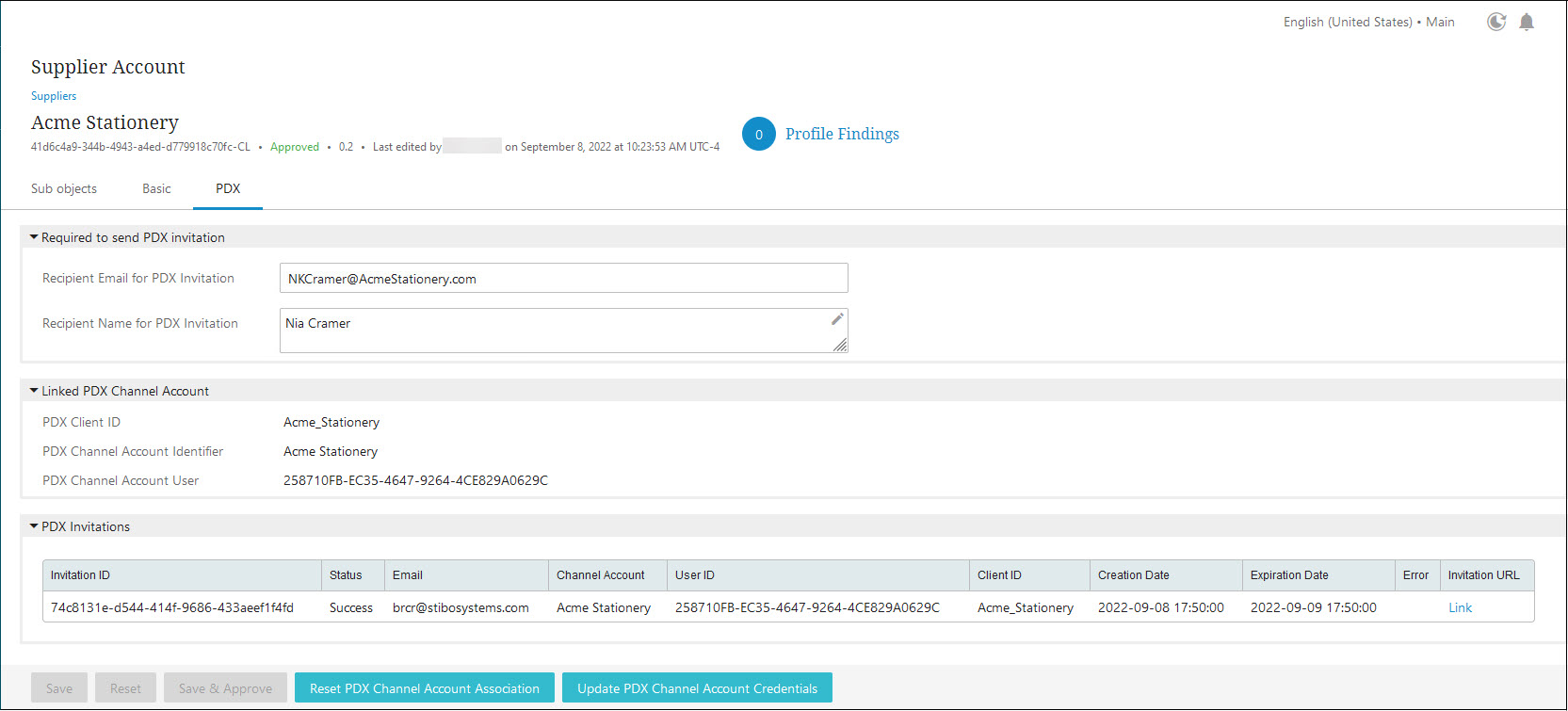Click the Invitation ID column header
1568x711 pixels.
point(80,575)
